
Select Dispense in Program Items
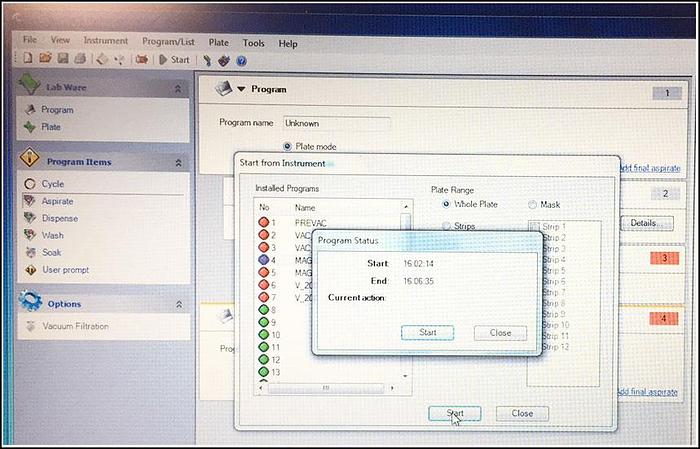(59, 218)
